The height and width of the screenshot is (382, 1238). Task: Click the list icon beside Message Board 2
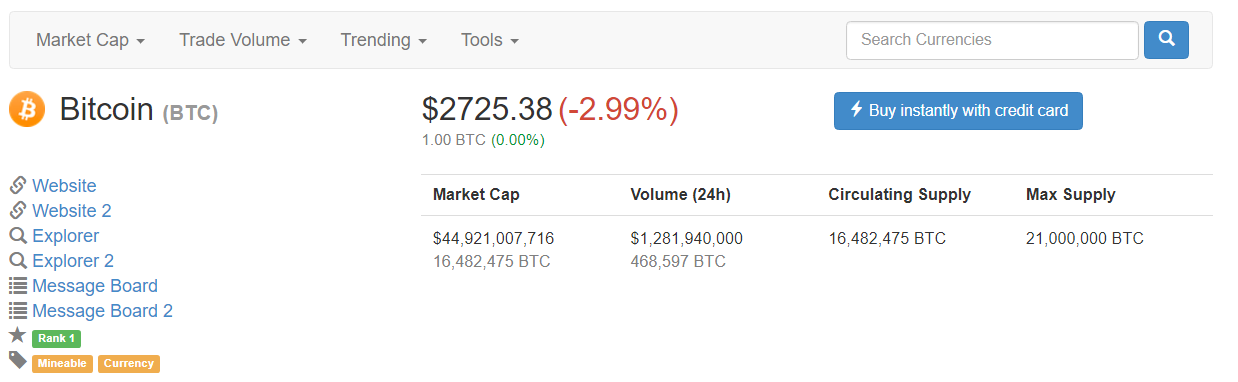click(x=18, y=311)
